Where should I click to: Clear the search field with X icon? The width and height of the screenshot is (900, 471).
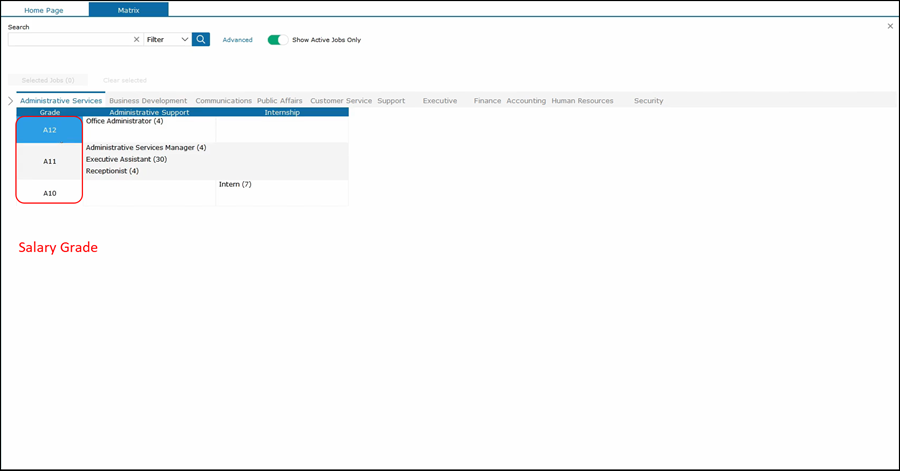point(136,40)
